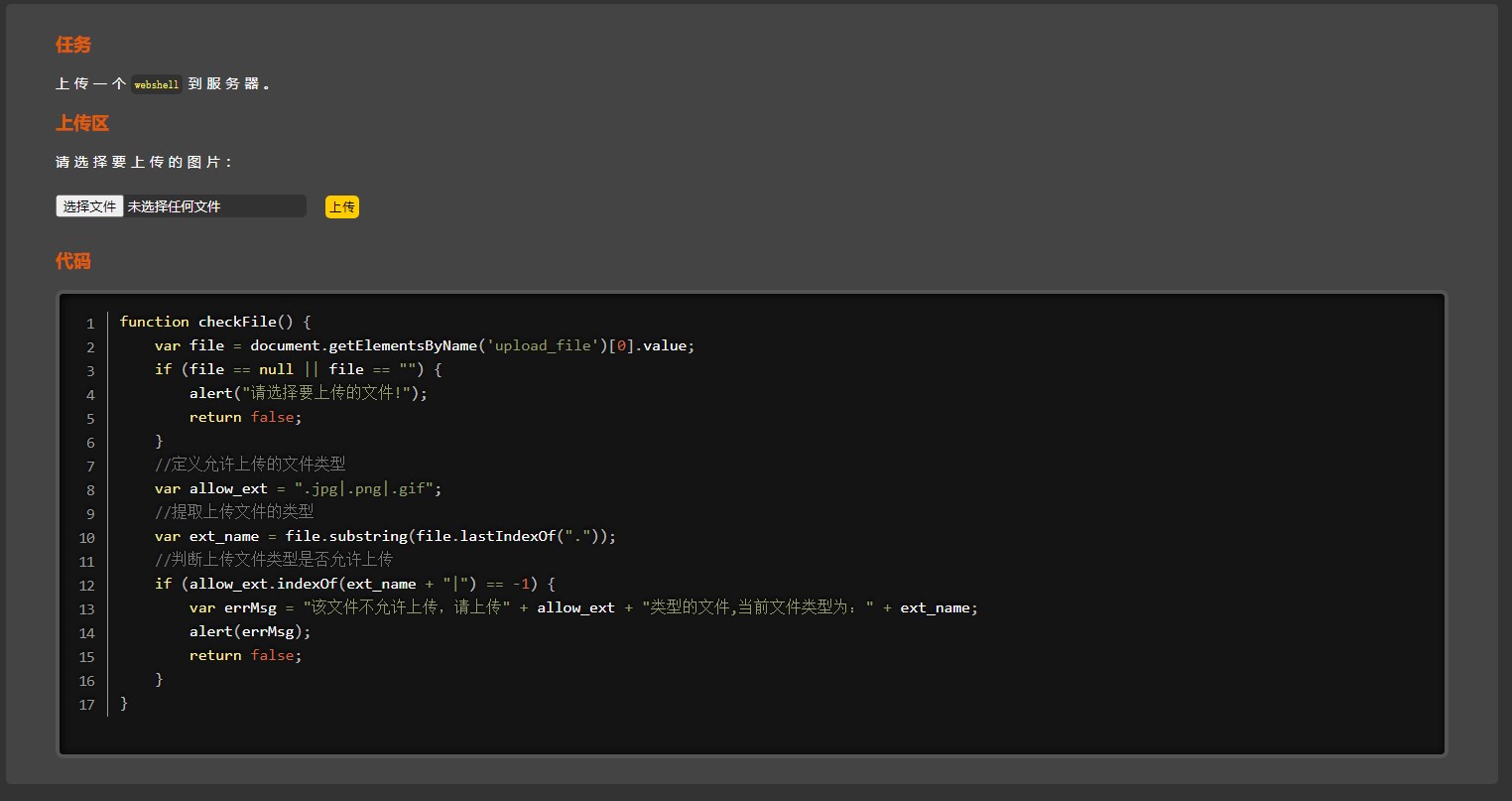Click the 请选择要上传的图片 label text
This screenshot has height=801, width=1512.
click(x=145, y=162)
